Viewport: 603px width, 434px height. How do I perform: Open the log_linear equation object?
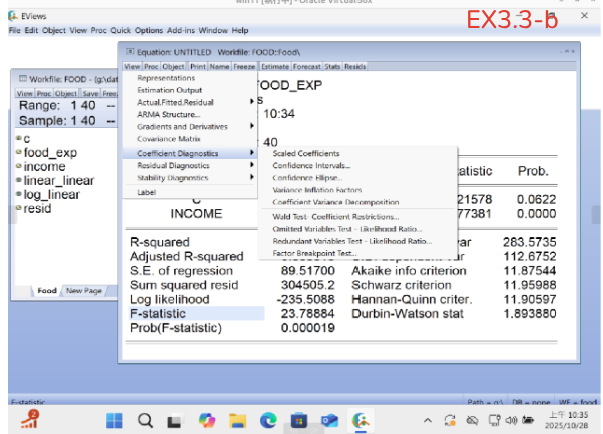51,194
